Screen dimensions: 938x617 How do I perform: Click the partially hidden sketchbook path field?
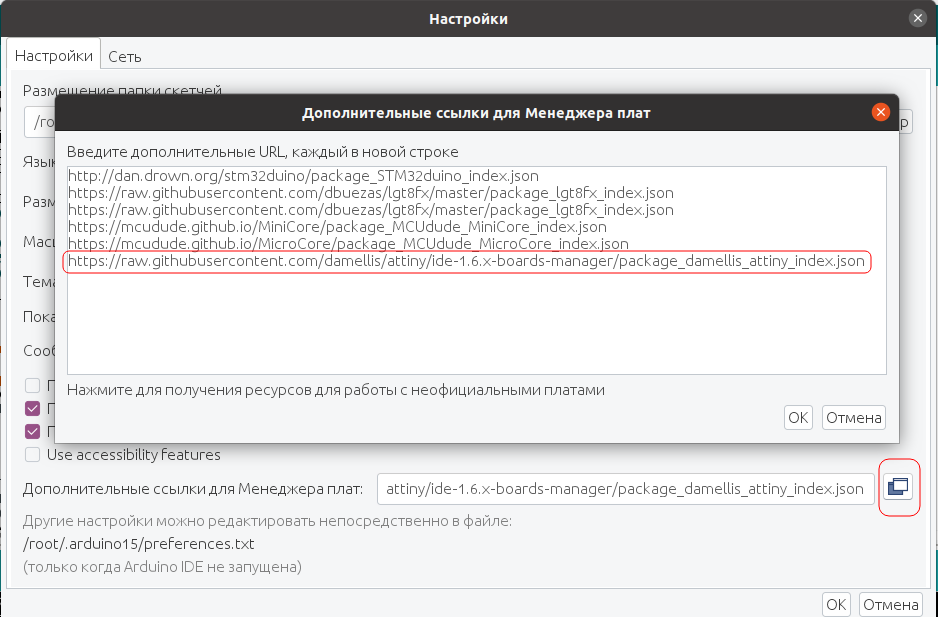point(39,122)
